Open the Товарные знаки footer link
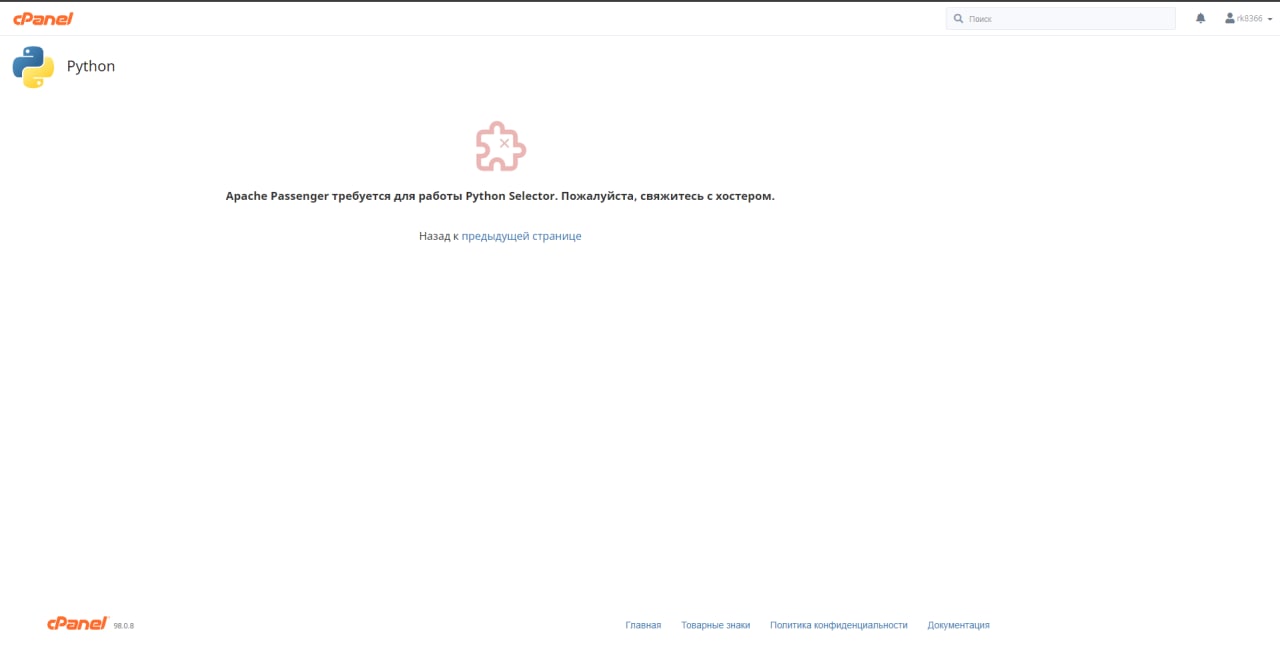Image resolution: width=1280 pixels, height=647 pixels. coord(716,625)
